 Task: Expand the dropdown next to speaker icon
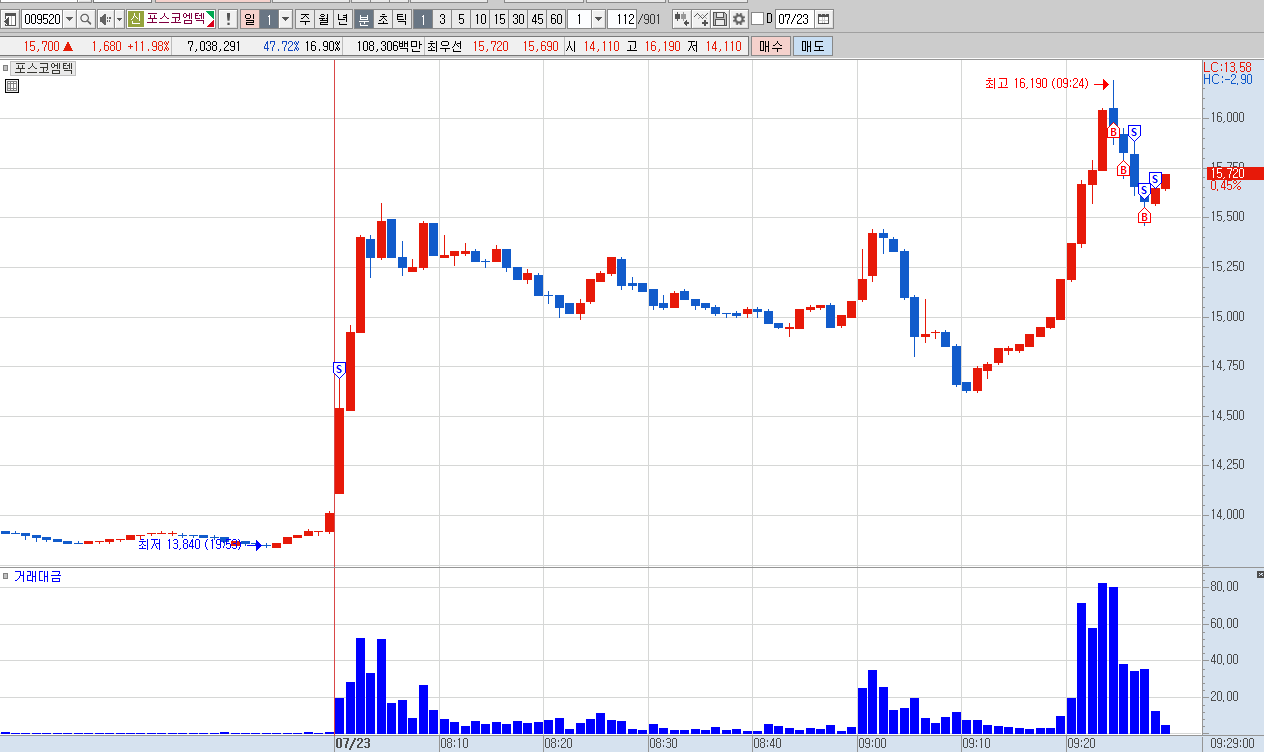click(120, 19)
